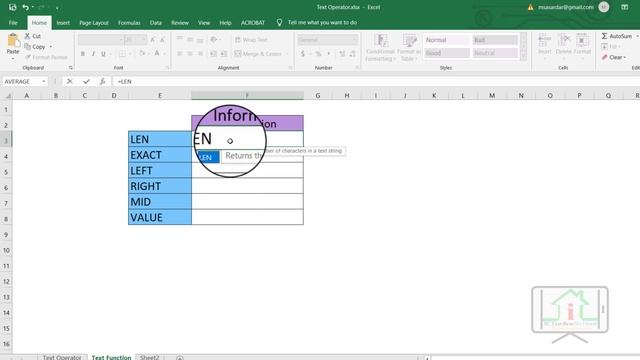Open the font size dropdown

pyautogui.click(x=143, y=40)
